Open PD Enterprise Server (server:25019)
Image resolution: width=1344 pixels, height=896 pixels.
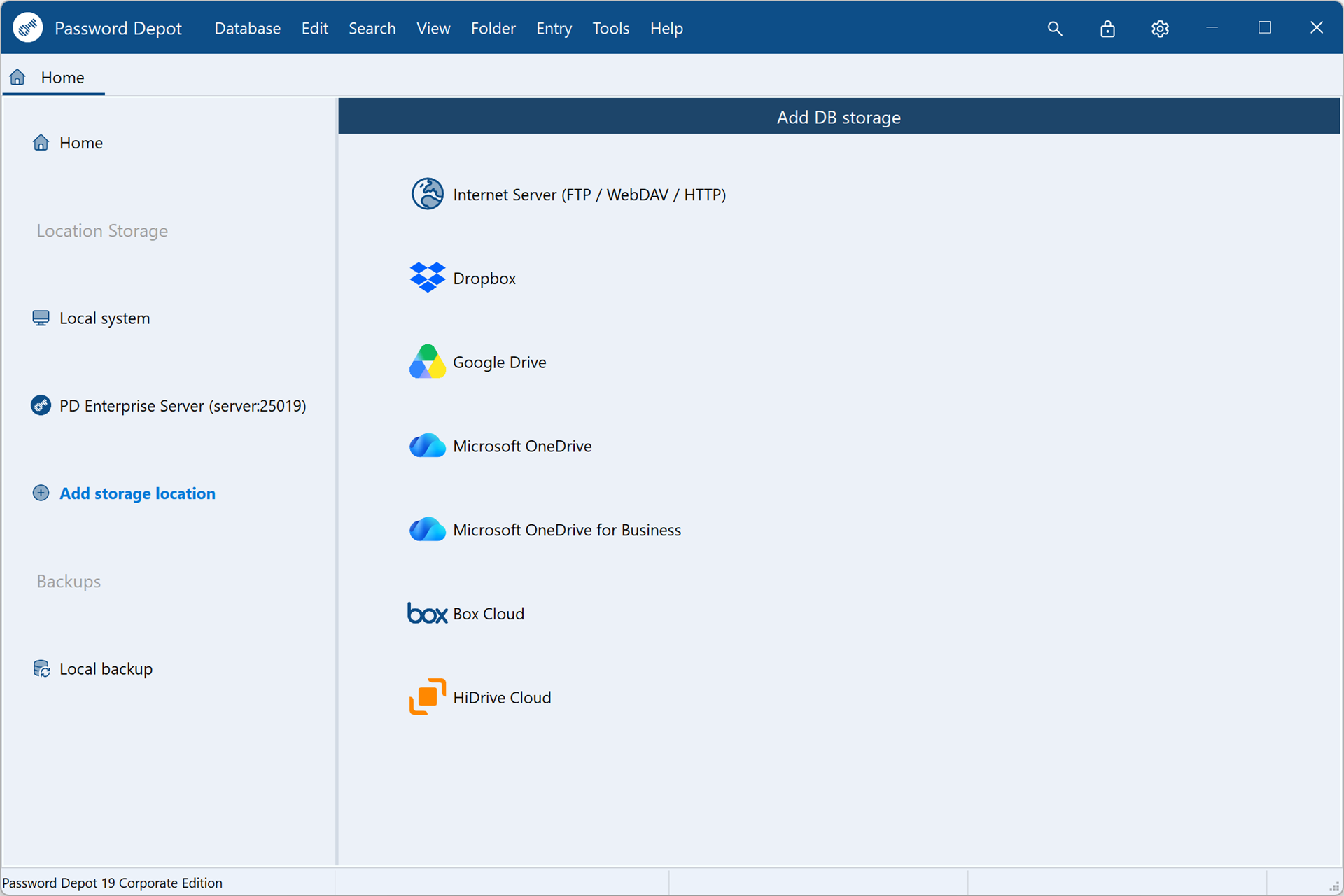click(183, 406)
